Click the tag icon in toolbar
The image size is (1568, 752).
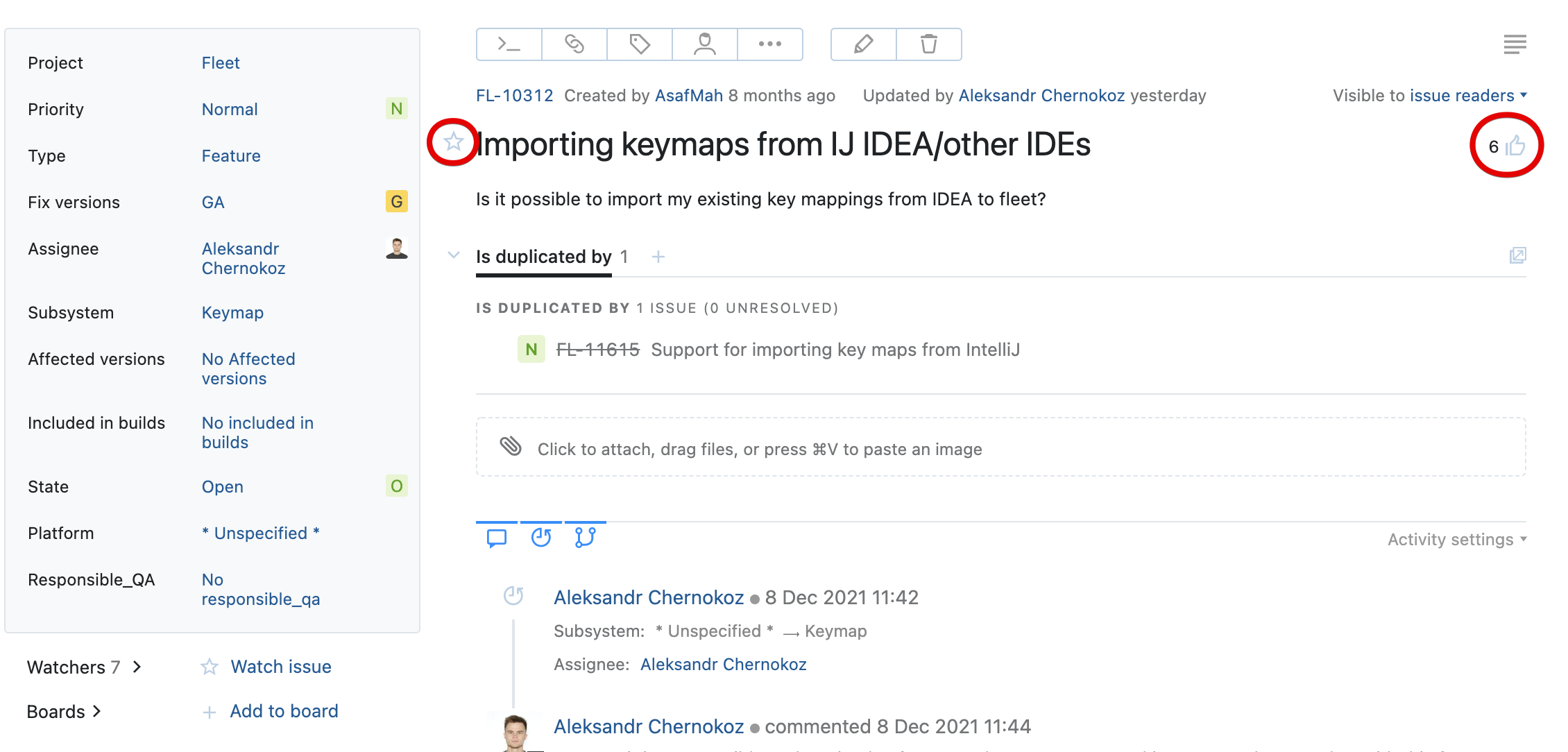click(639, 44)
